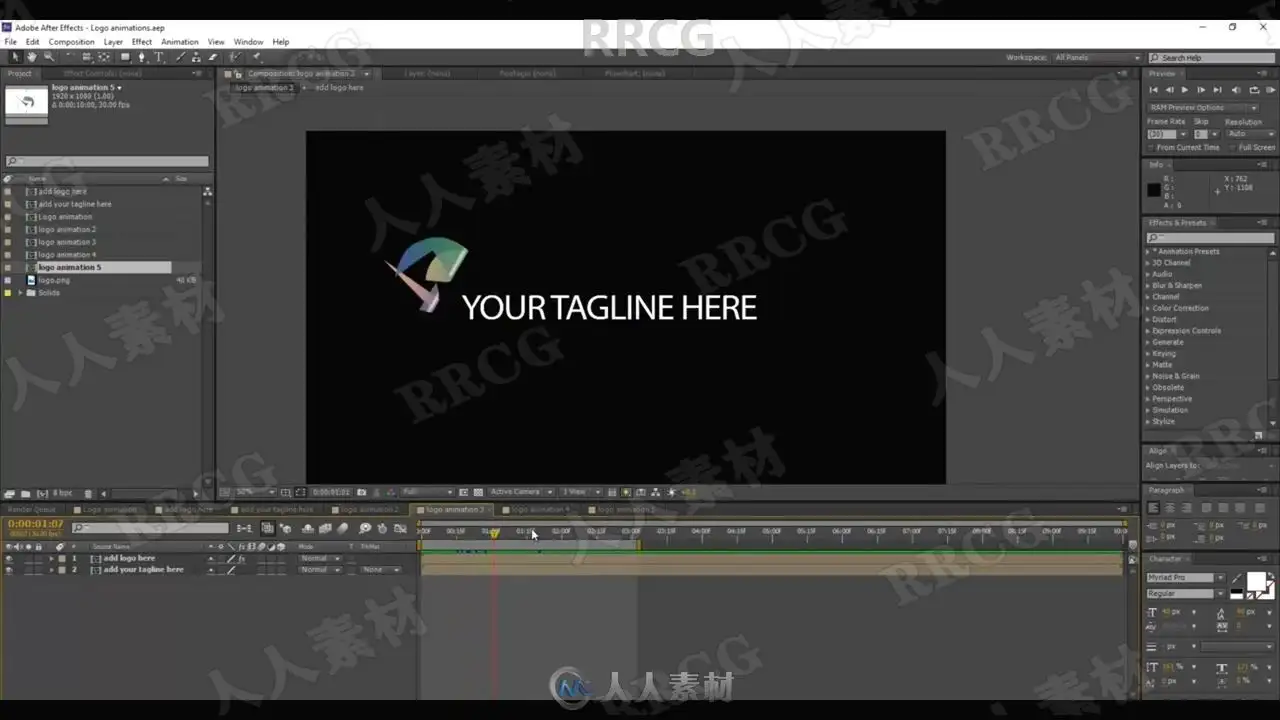Open the Active Camera dropdown
Screen dimensions: 1280x720
(x=521, y=492)
